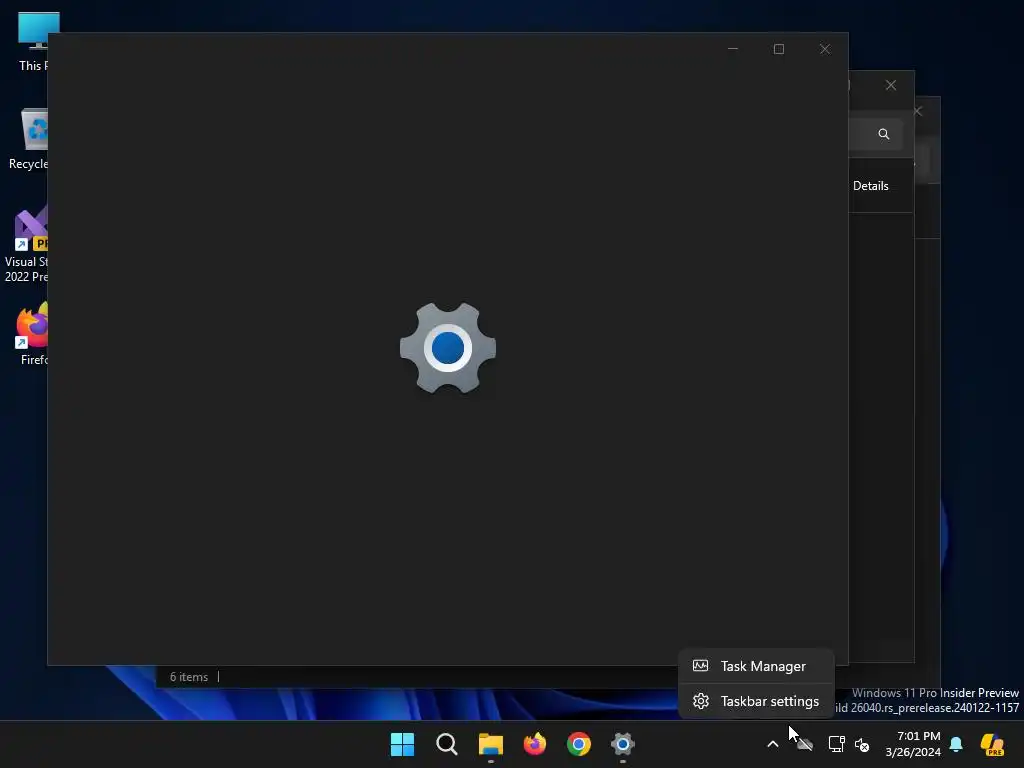Select the Firefox desktop shortcut
This screenshot has height=768, width=1024.
point(33,334)
